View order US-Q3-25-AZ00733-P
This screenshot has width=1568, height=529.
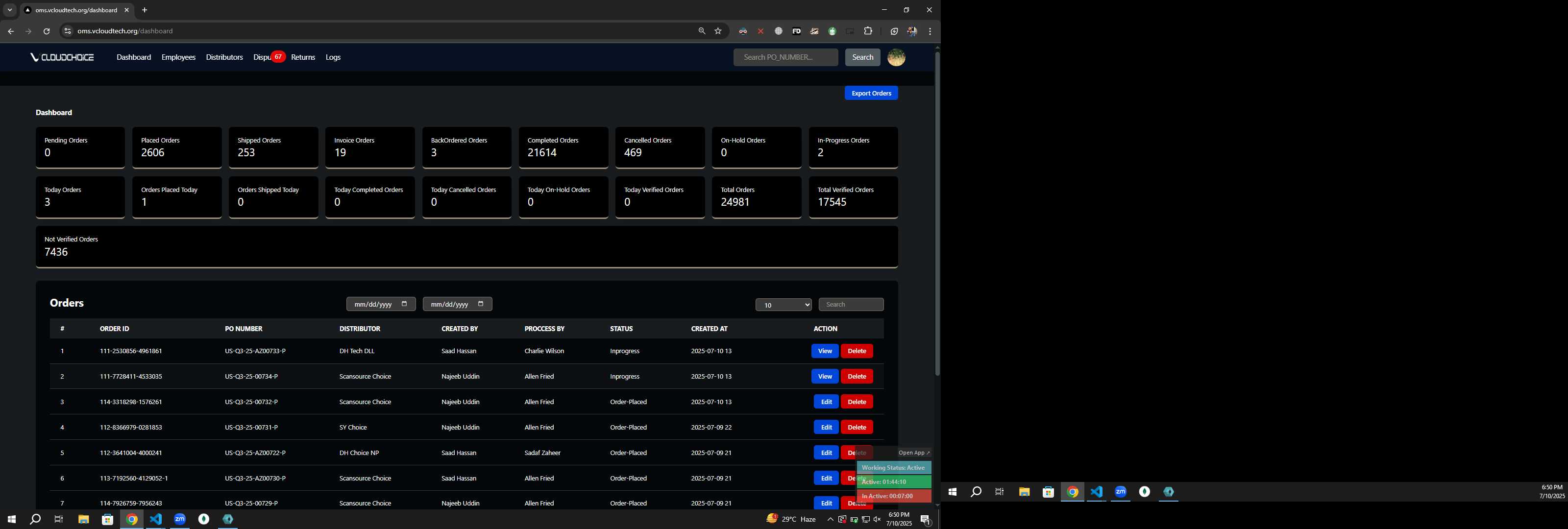point(825,351)
